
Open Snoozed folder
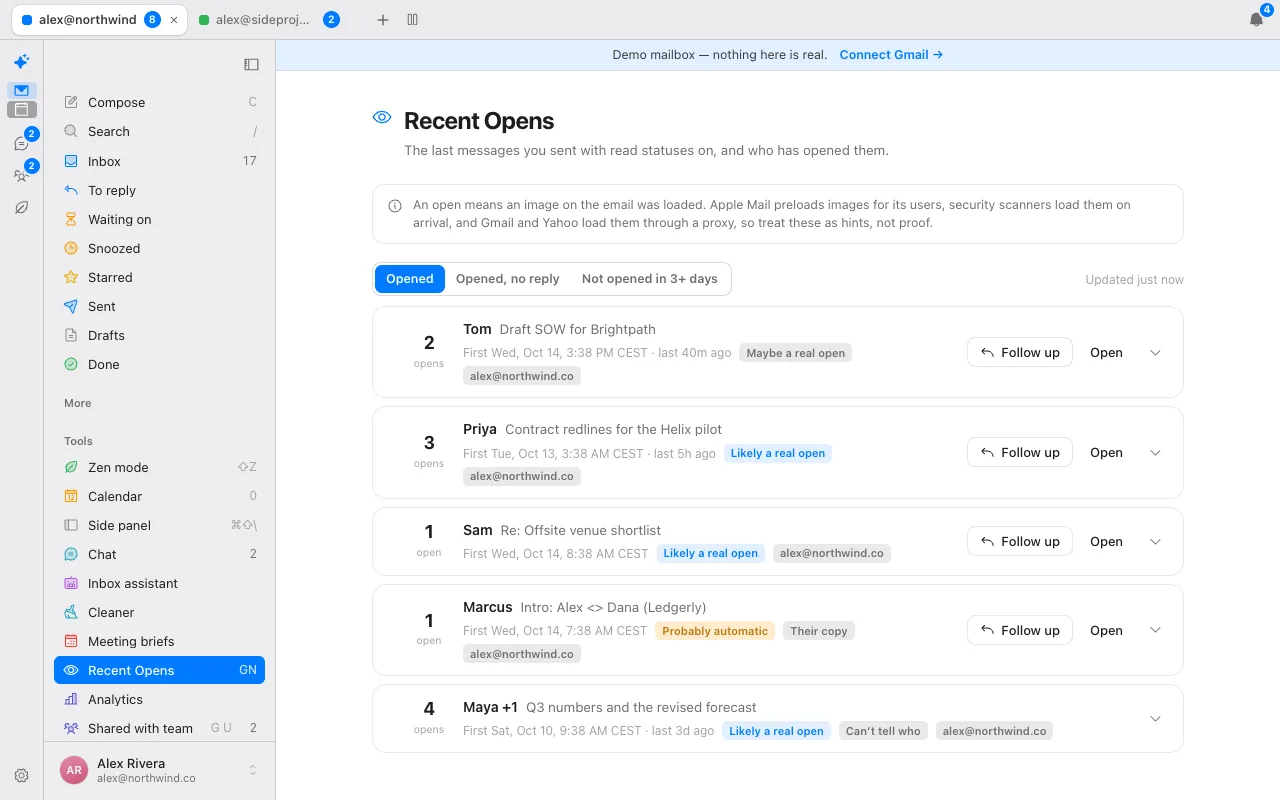(160, 248)
